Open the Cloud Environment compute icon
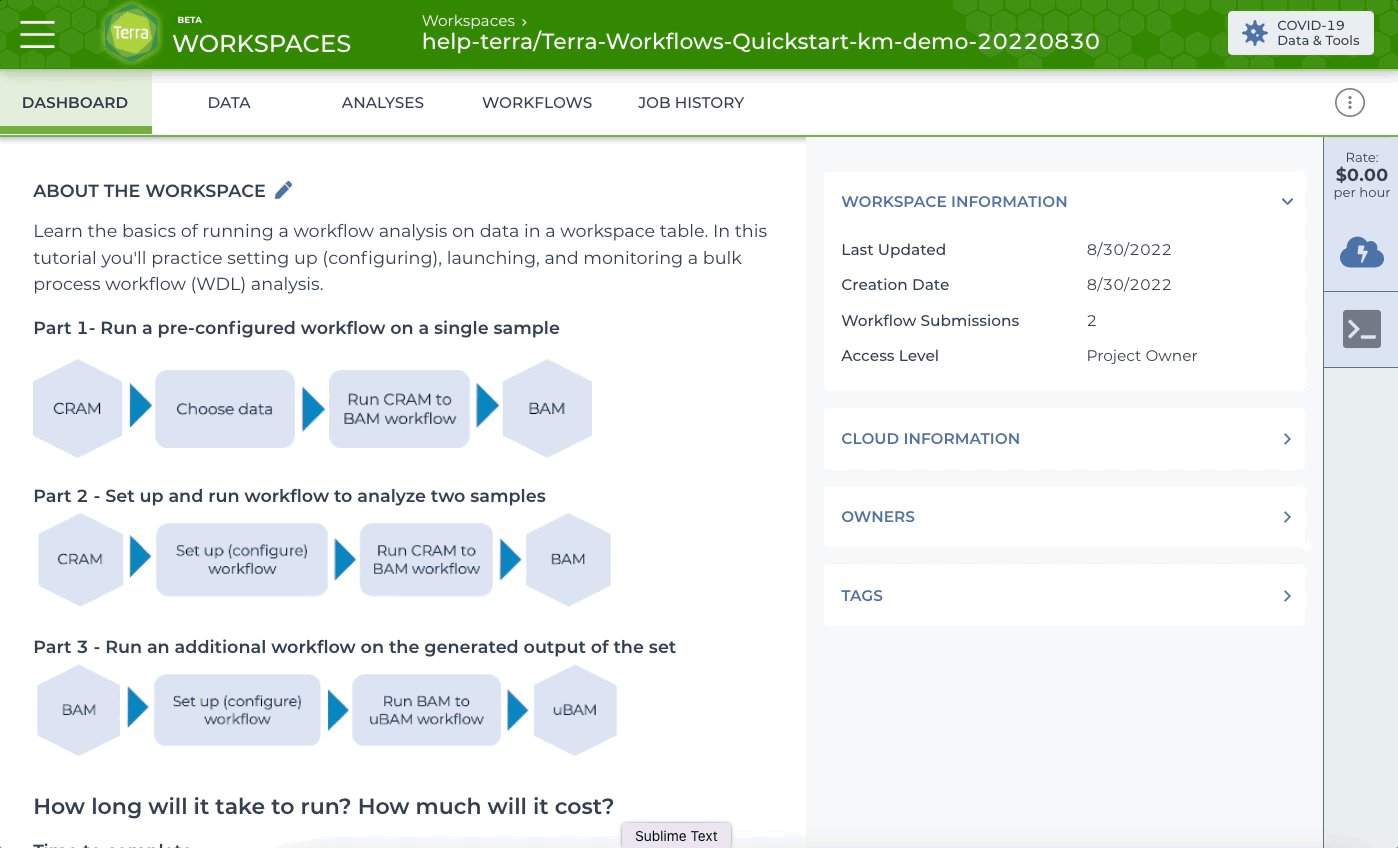This screenshot has width=1398, height=848. pos(1361,252)
